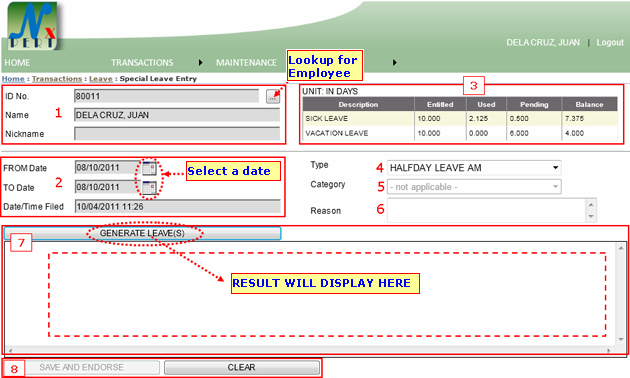Click Vacation Leave balance 4.000
Image resolution: width=630 pixels, height=378 pixels.
574,133
